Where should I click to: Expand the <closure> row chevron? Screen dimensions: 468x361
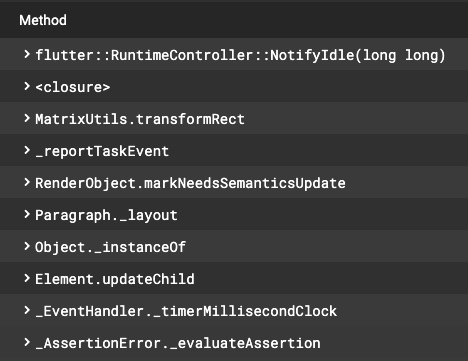(27, 86)
